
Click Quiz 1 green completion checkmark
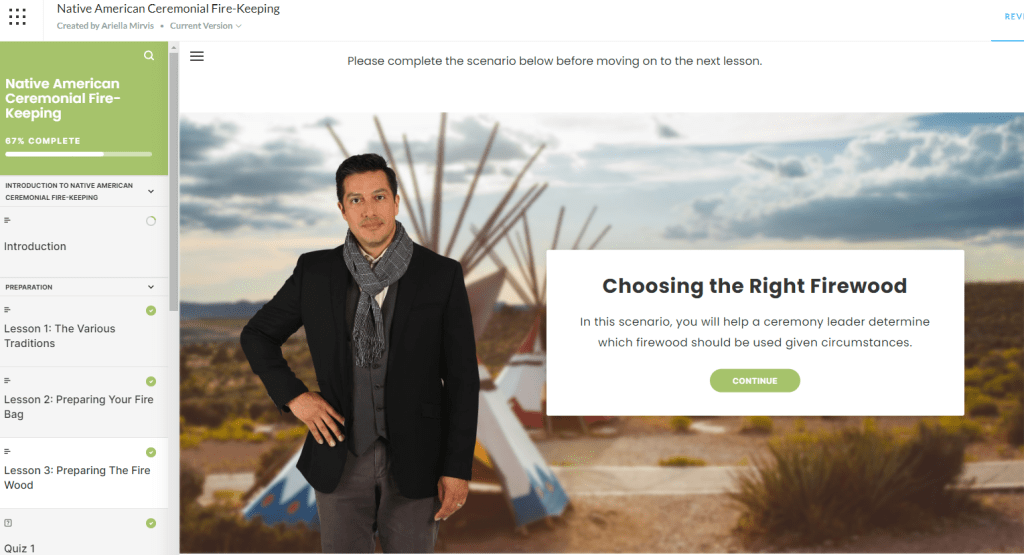tap(151, 523)
